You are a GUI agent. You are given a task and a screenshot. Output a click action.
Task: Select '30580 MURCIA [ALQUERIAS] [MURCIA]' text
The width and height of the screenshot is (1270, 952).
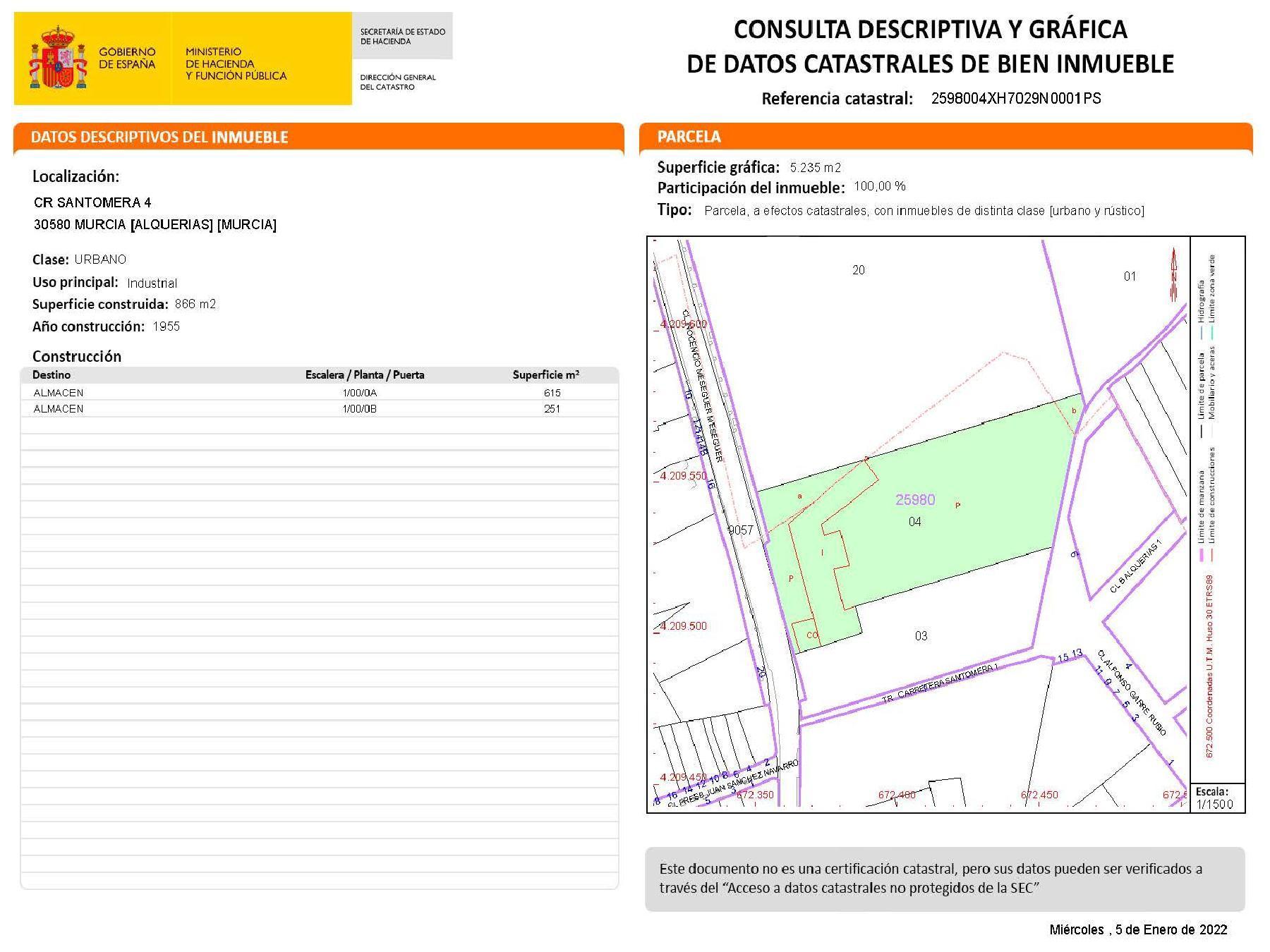(155, 224)
